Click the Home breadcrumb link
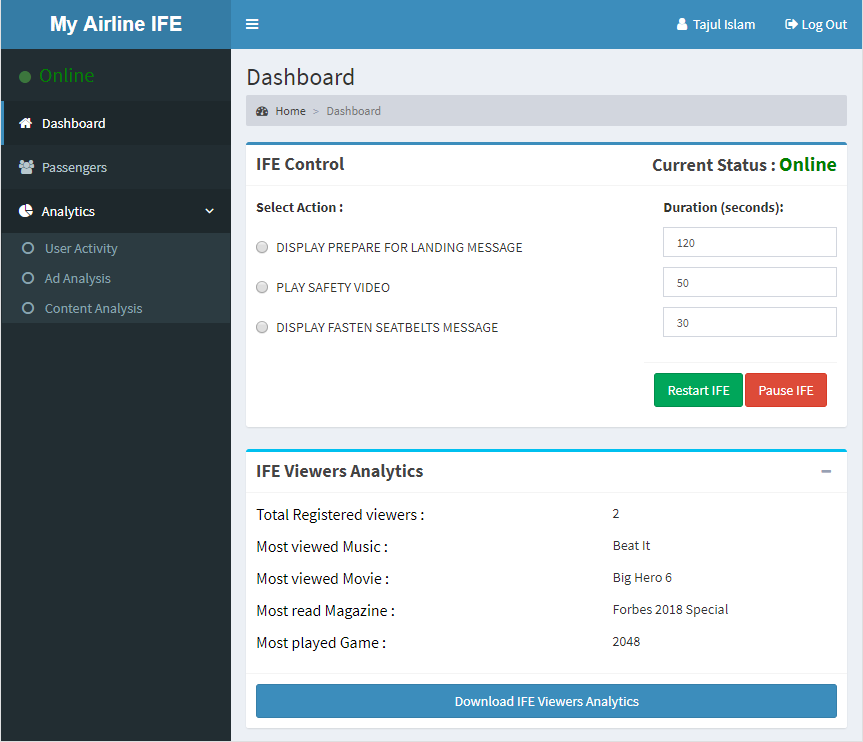Viewport: 863px width, 742px height. (x=290, y=111)
